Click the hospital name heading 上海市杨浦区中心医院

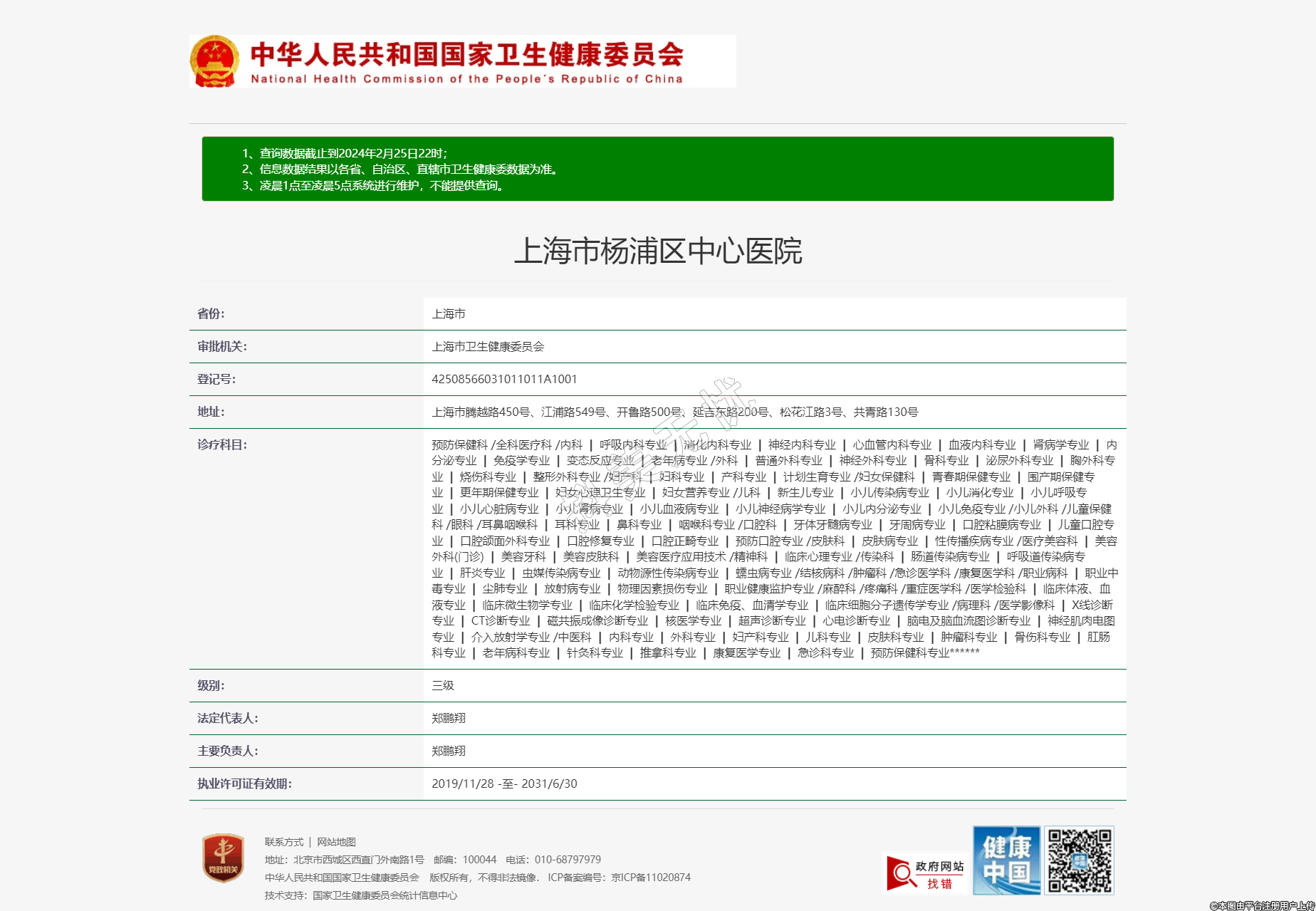pos(657,251)
